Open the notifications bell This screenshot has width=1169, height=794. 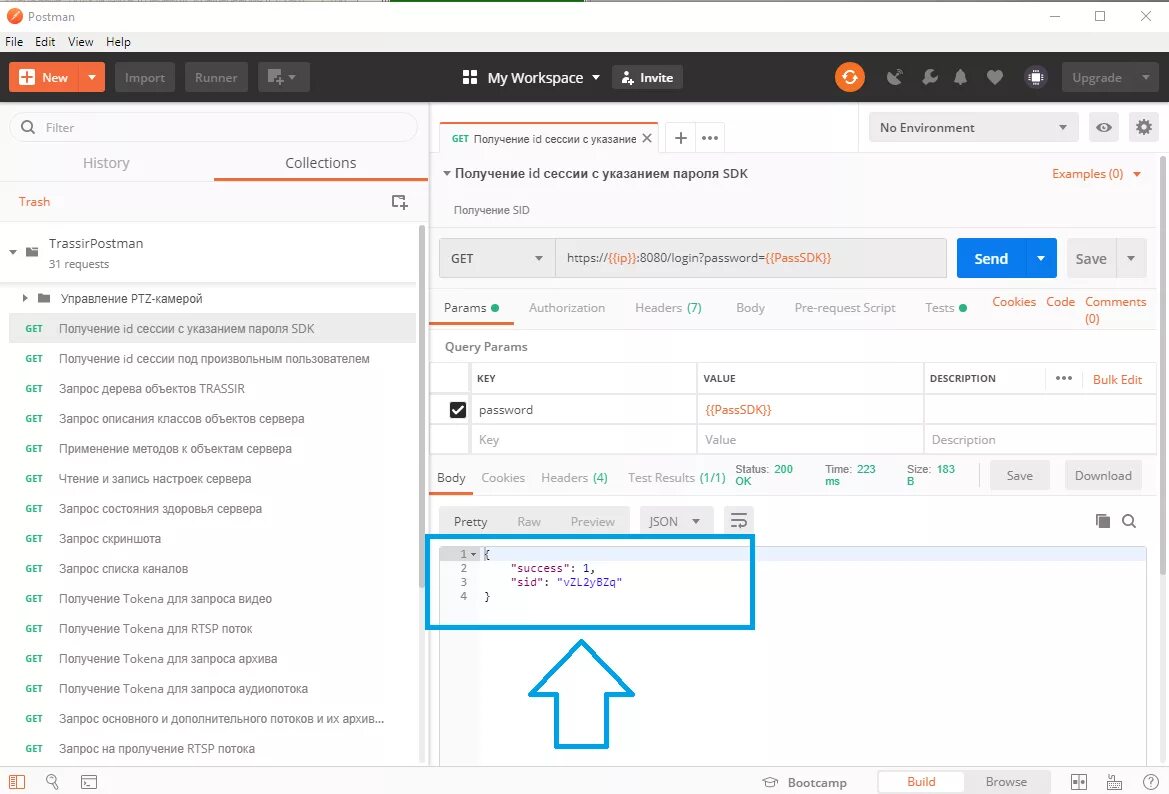pos(960,77)
